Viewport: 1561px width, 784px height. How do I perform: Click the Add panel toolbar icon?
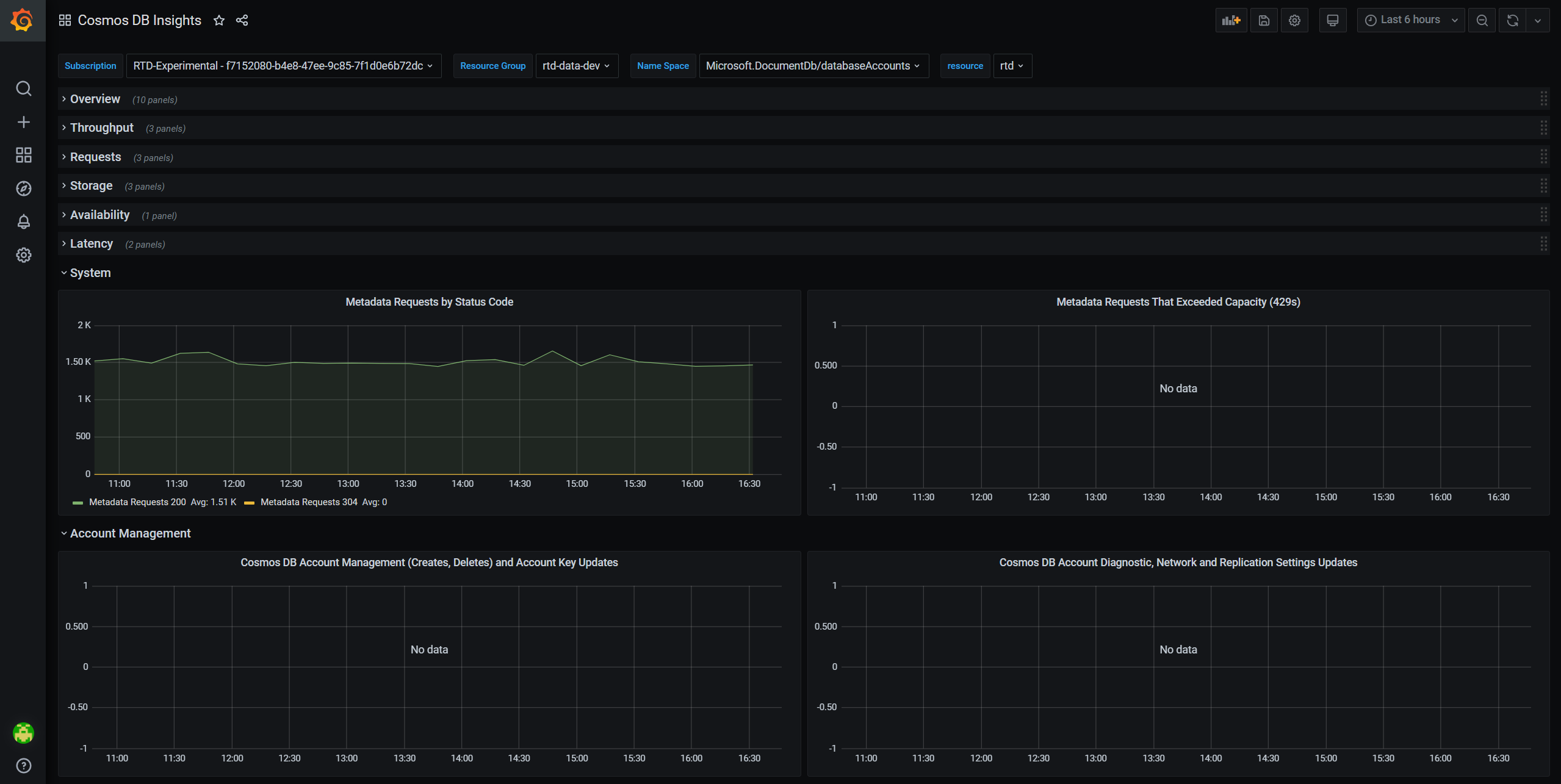pos(1231,20)
